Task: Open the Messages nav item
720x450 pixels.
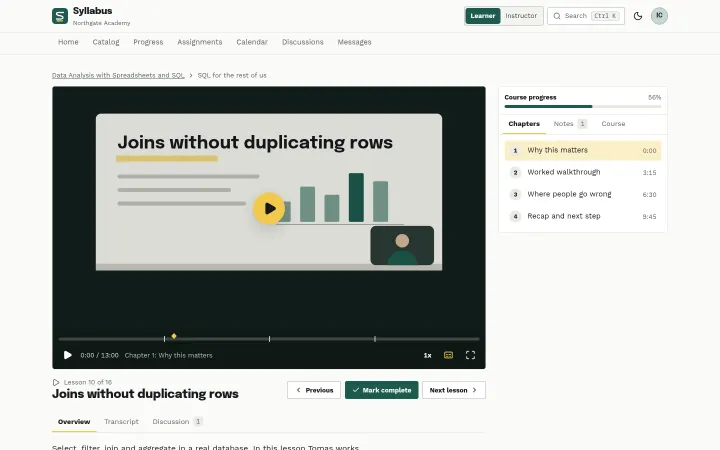Action: [x=354, y=42]
